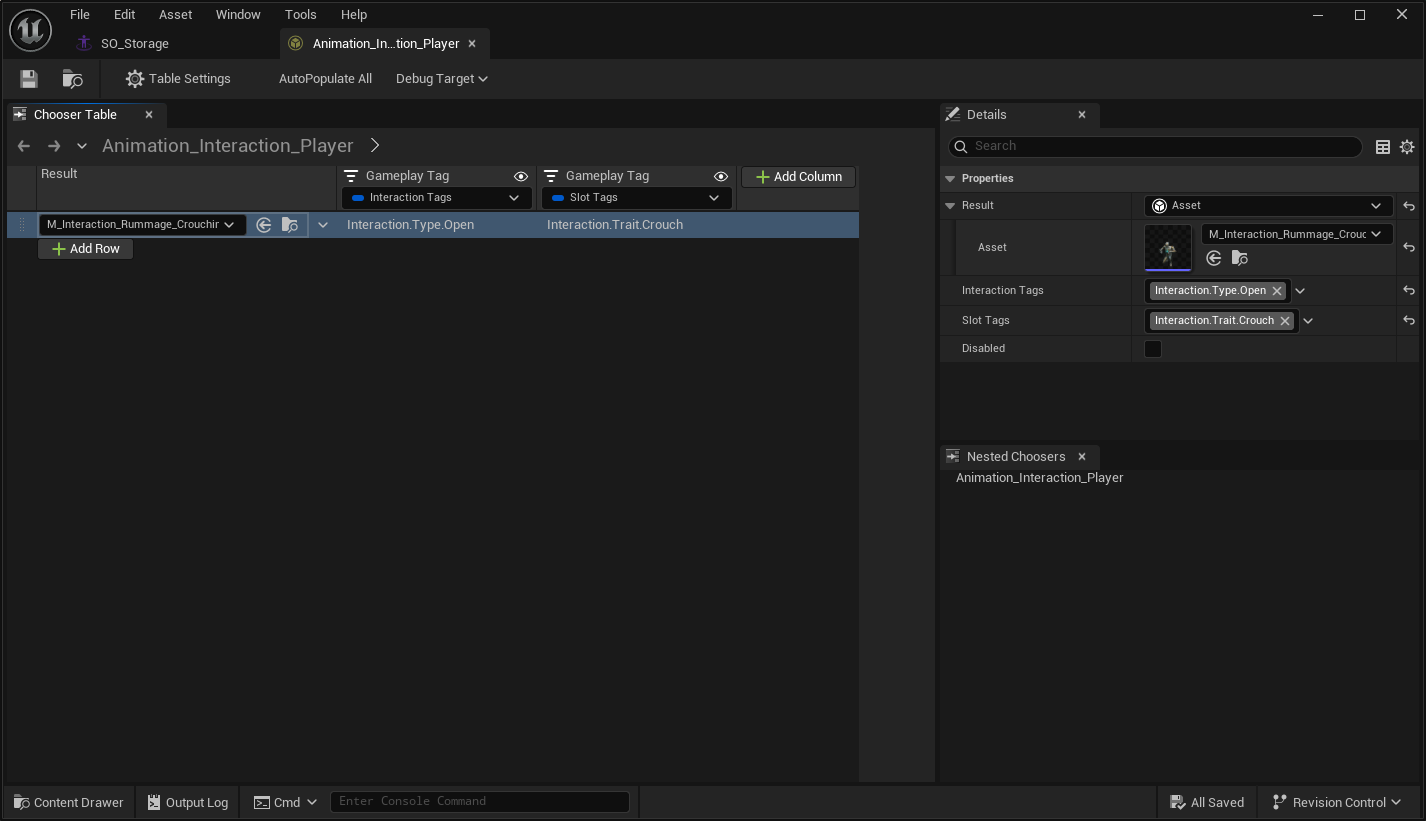Toggle Interaction Tags column visibility eye icon
Screen dimensions: 1426x821
520,175
